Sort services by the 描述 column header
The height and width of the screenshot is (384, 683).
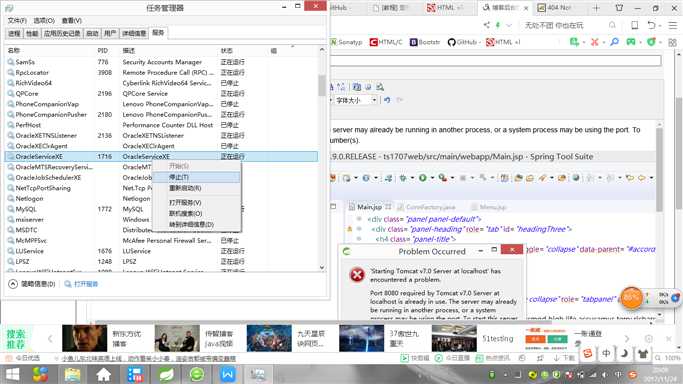[129, 51]
